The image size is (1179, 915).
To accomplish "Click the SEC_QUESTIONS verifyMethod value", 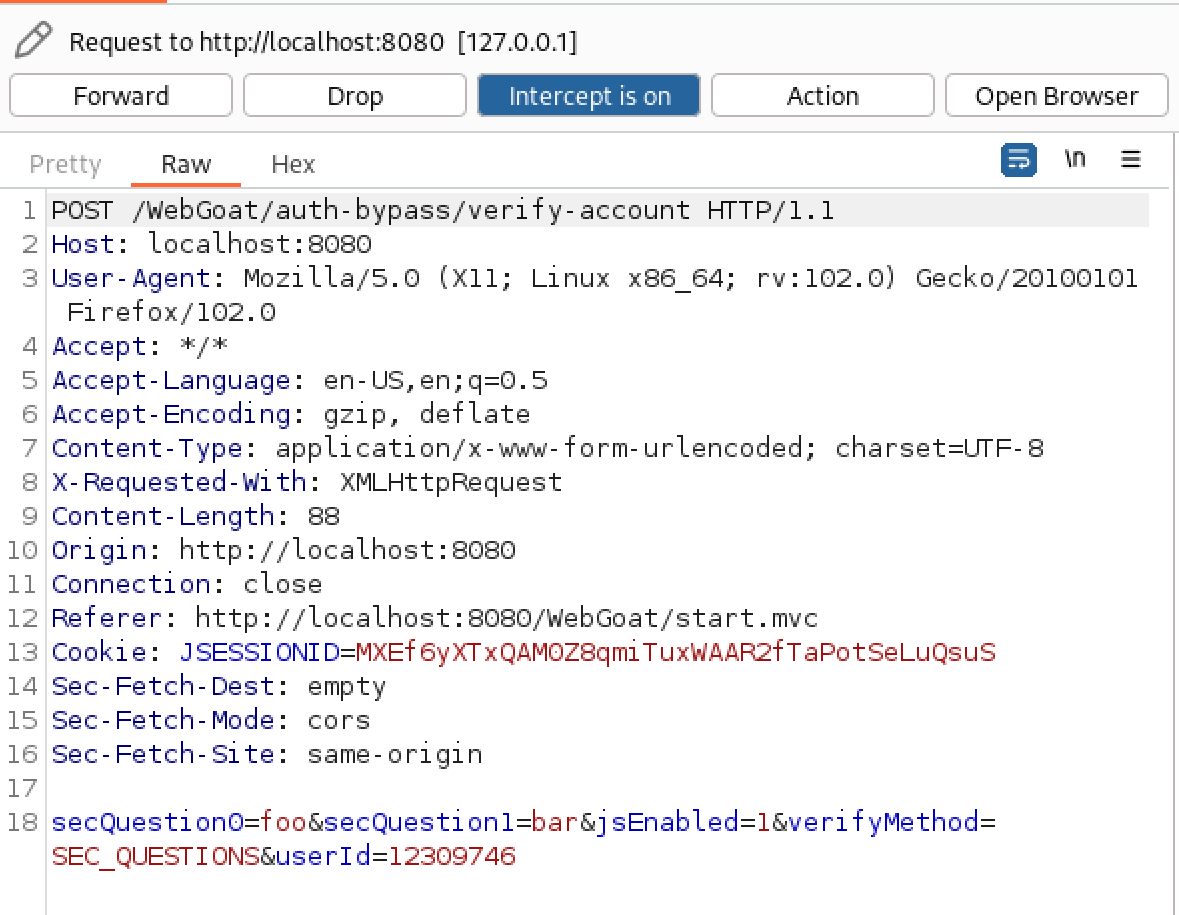I will click(155, 857).
